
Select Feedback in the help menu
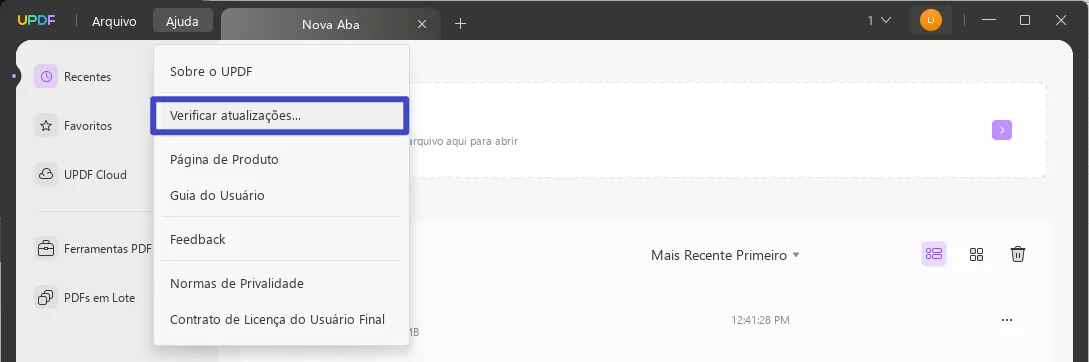pos(281,239)
